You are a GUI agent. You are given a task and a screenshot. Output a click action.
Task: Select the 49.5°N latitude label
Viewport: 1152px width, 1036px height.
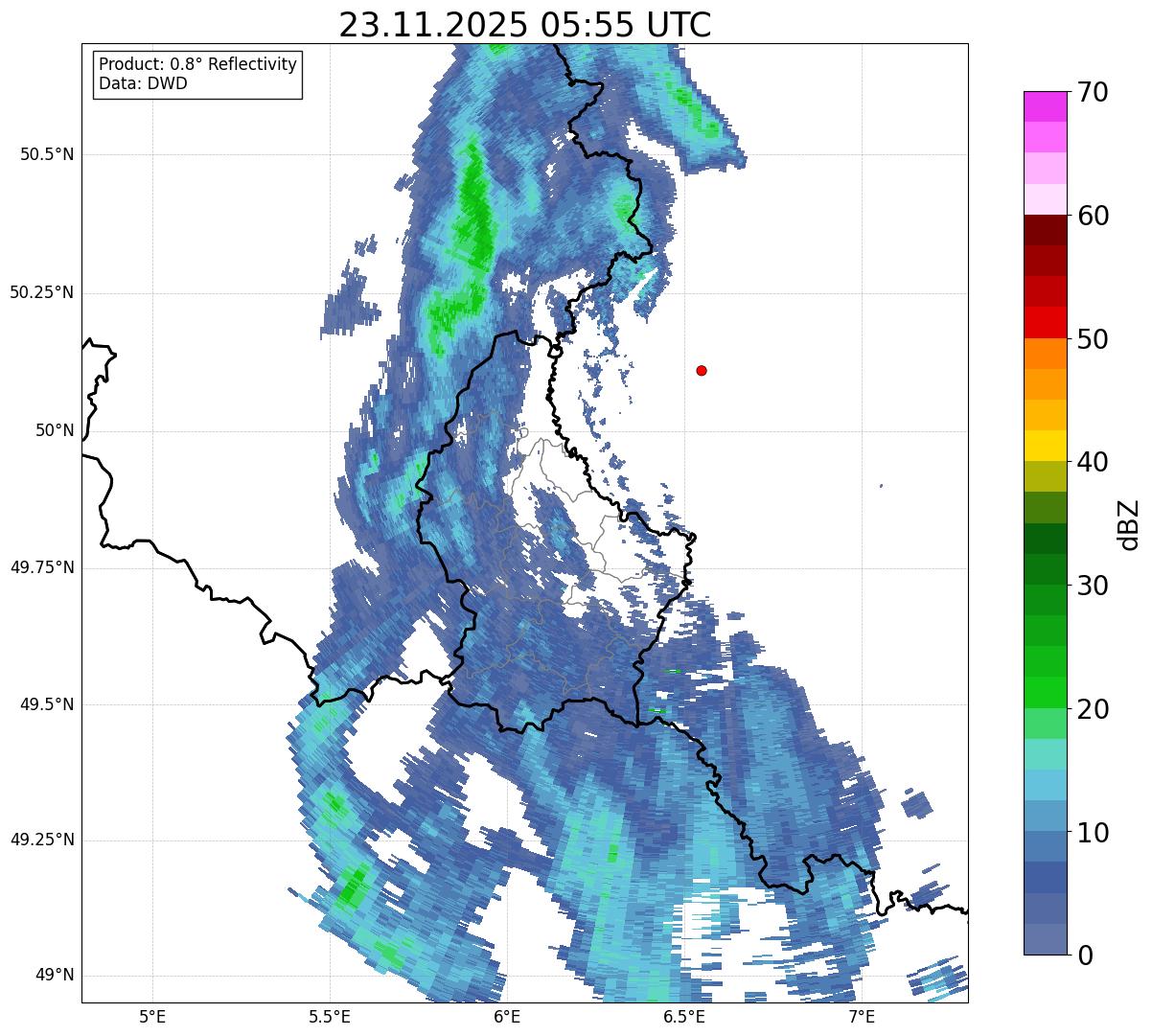coord(47,704)
